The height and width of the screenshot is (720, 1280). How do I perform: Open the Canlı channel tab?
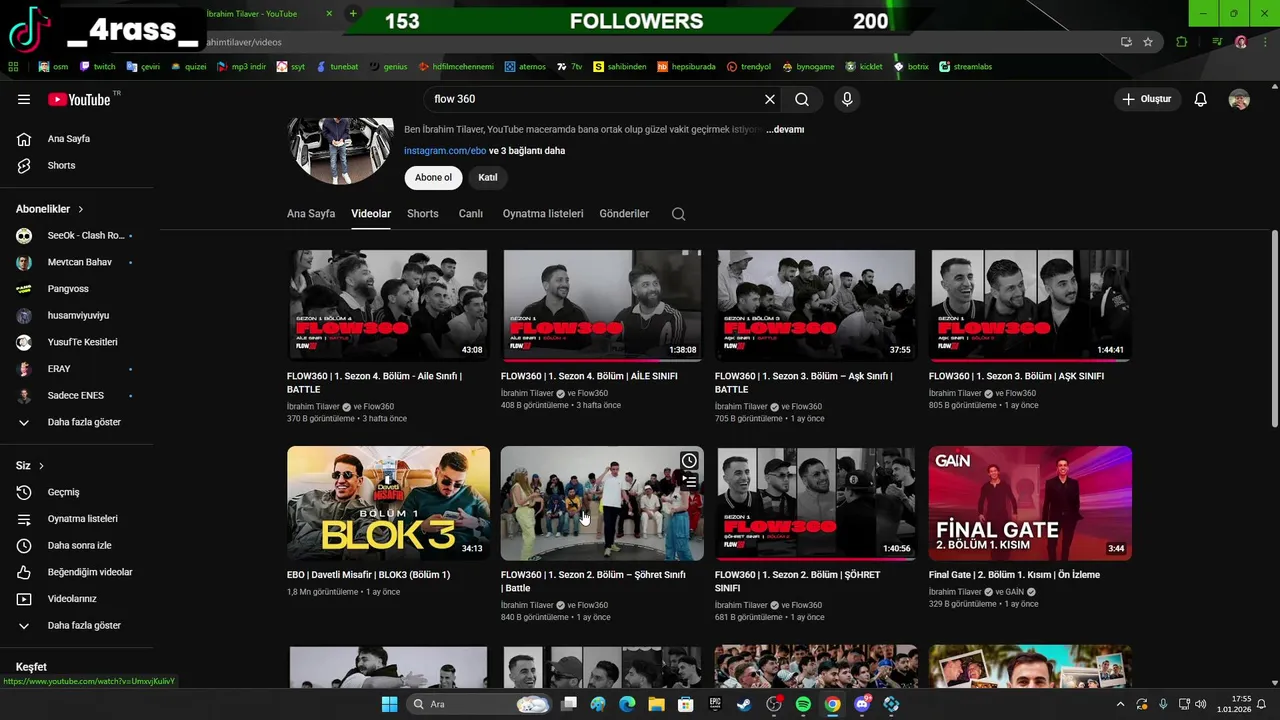471,214
